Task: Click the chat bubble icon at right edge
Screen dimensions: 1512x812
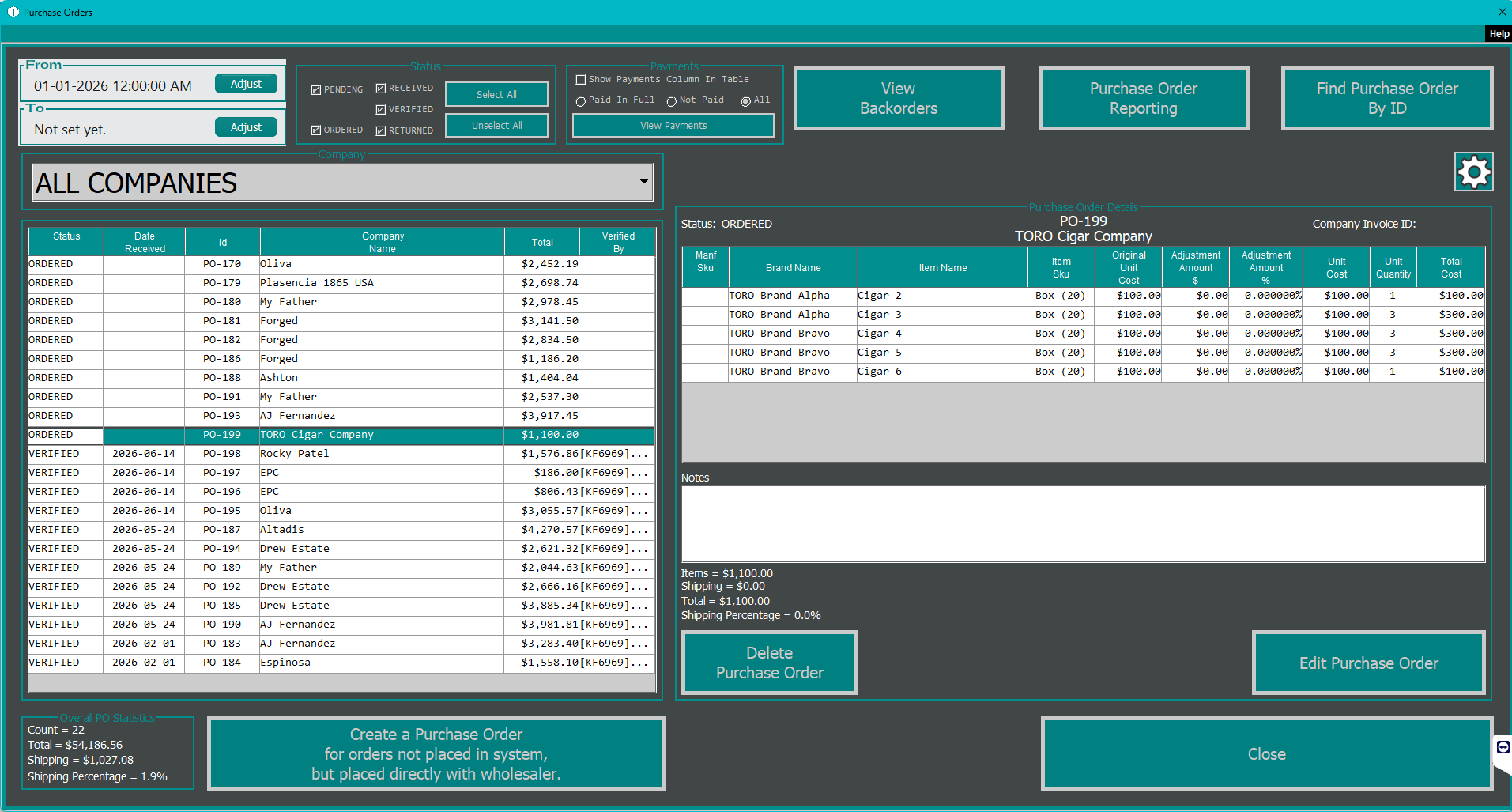Action: [1503, 747]
